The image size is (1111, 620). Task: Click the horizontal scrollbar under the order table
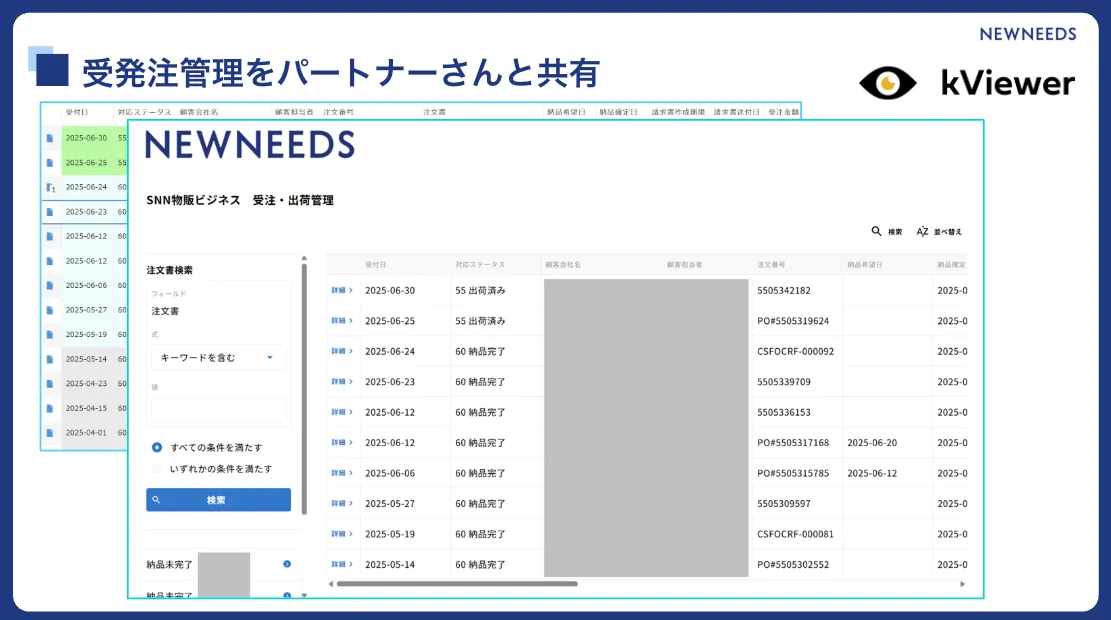457,584
